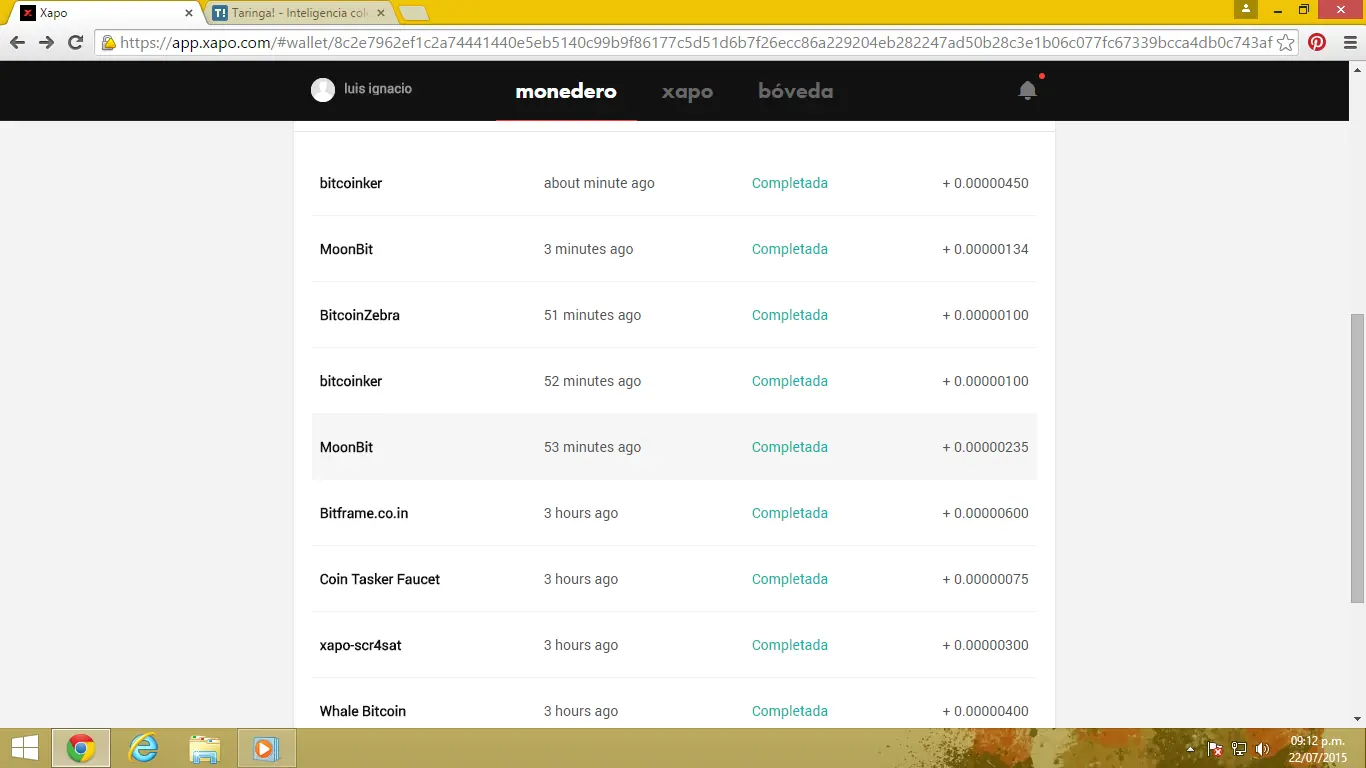The width and height of the screenshot is (1366, 768).
Task: Click the + 0.00000450 amount
Action: (x=985, y=183)
